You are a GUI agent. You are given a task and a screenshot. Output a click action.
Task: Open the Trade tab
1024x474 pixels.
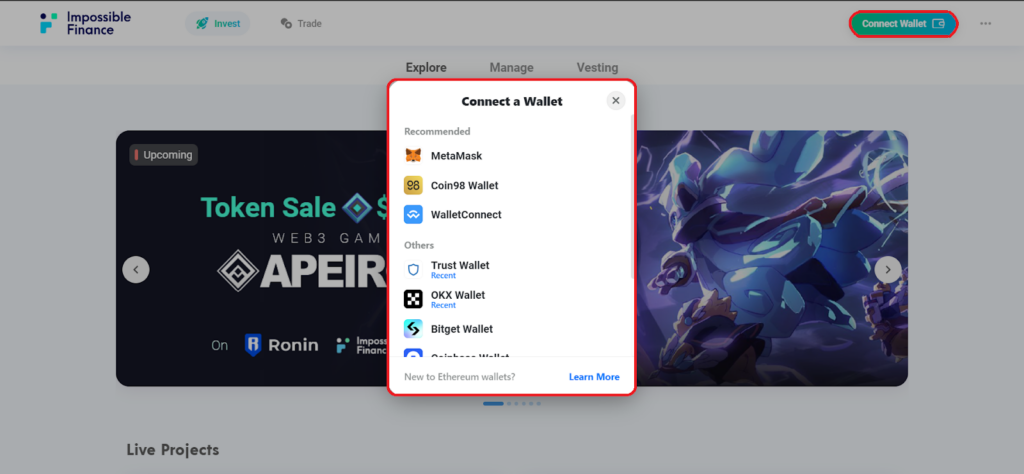pyautogui.click(x=301, y=24)
